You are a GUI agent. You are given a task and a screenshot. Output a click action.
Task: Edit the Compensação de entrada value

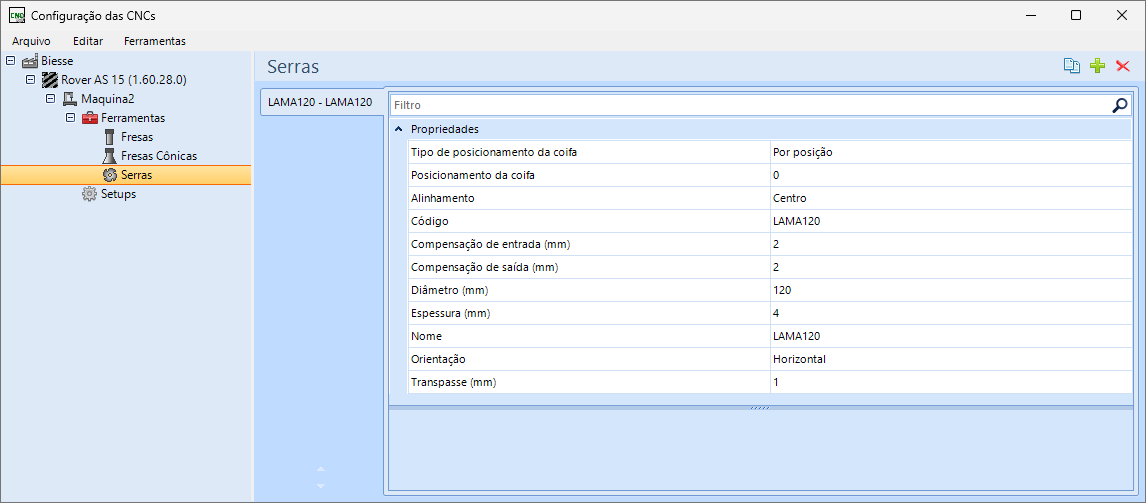951,244
